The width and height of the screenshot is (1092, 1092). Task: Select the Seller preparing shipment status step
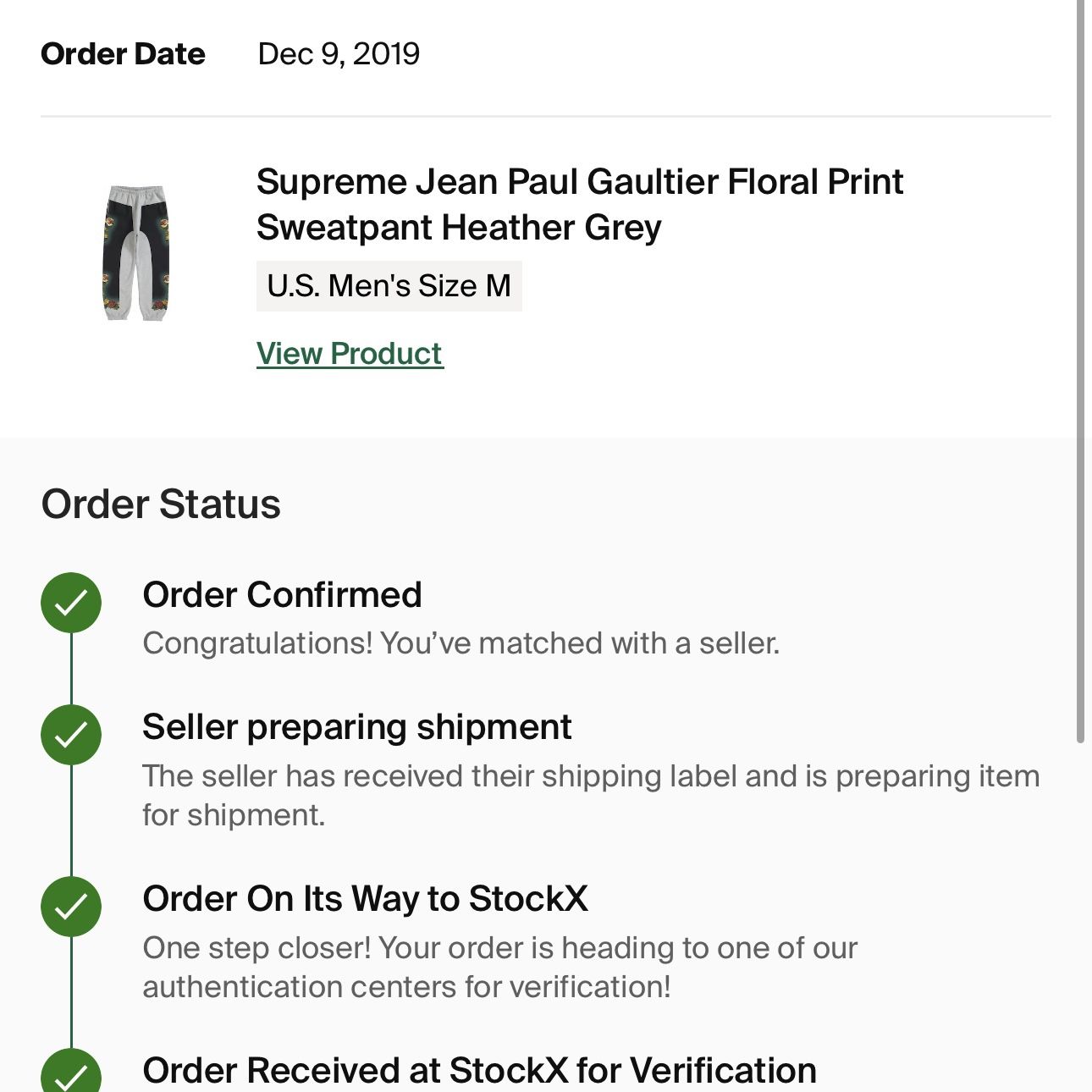358,727
